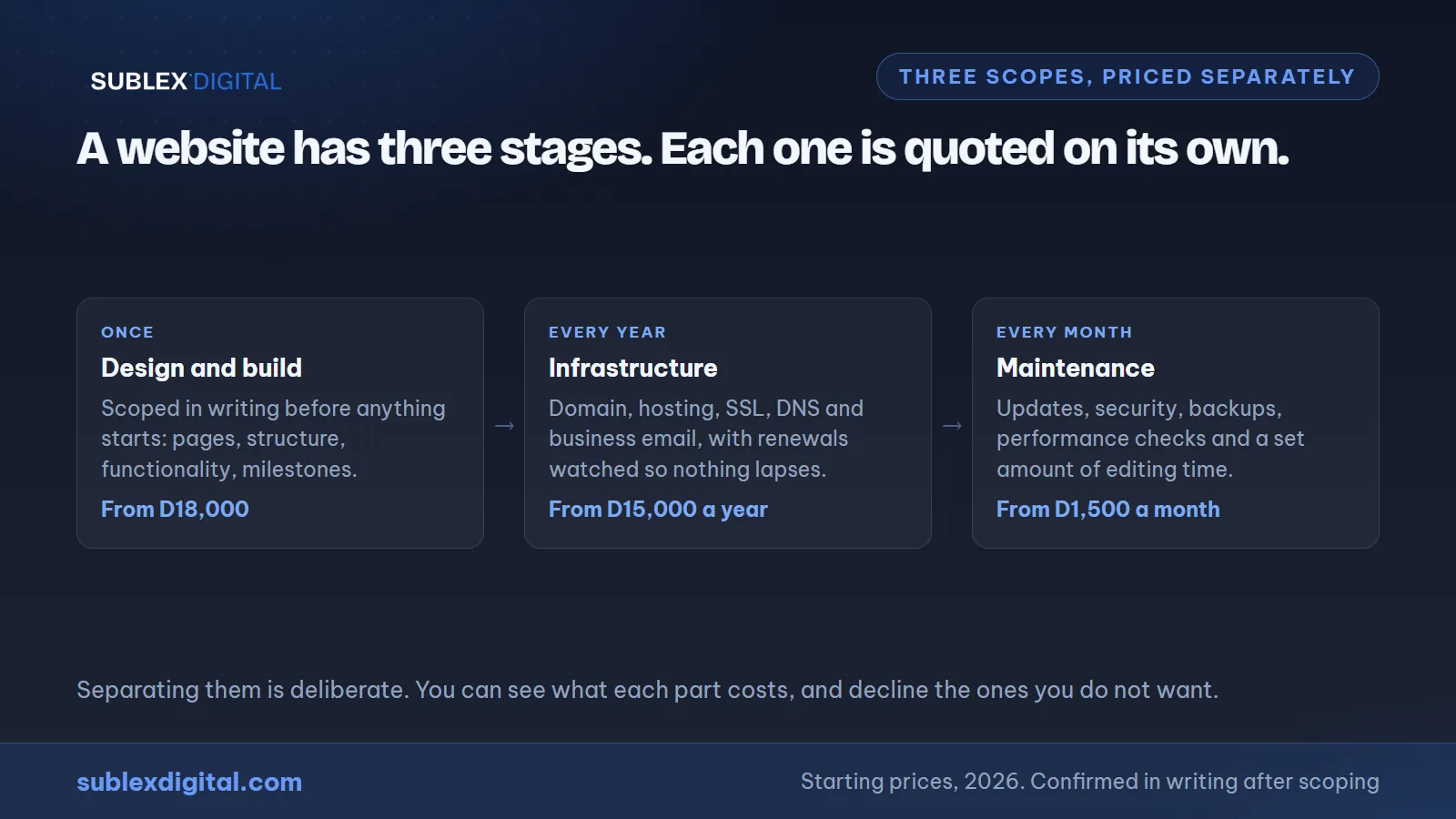Click the 'From D18,000' price
Screen dimensions: 1456x819
pyautogui.click(x=175, y=509)
